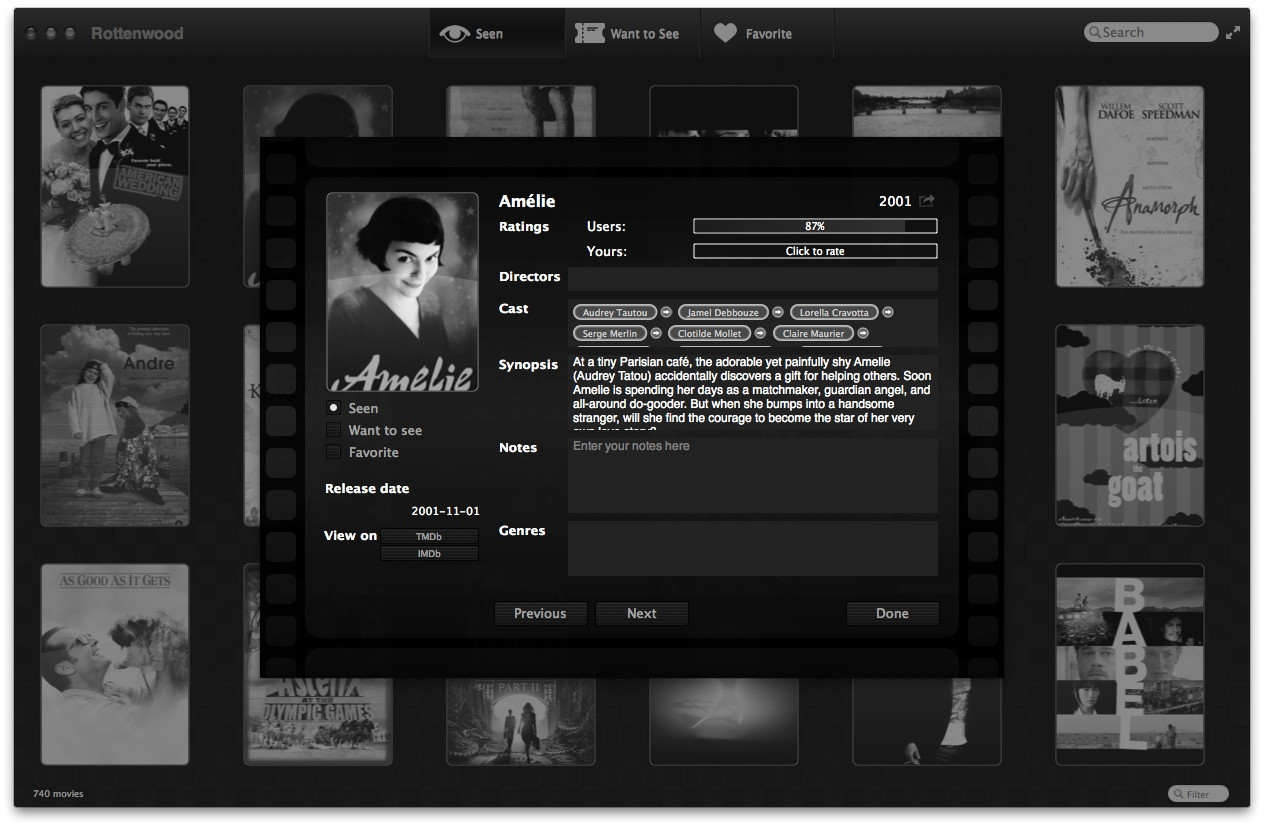The width and height of the screenshot is (1264, 827).
Task: View the movie on IMDb
Action: coord(429,554)
